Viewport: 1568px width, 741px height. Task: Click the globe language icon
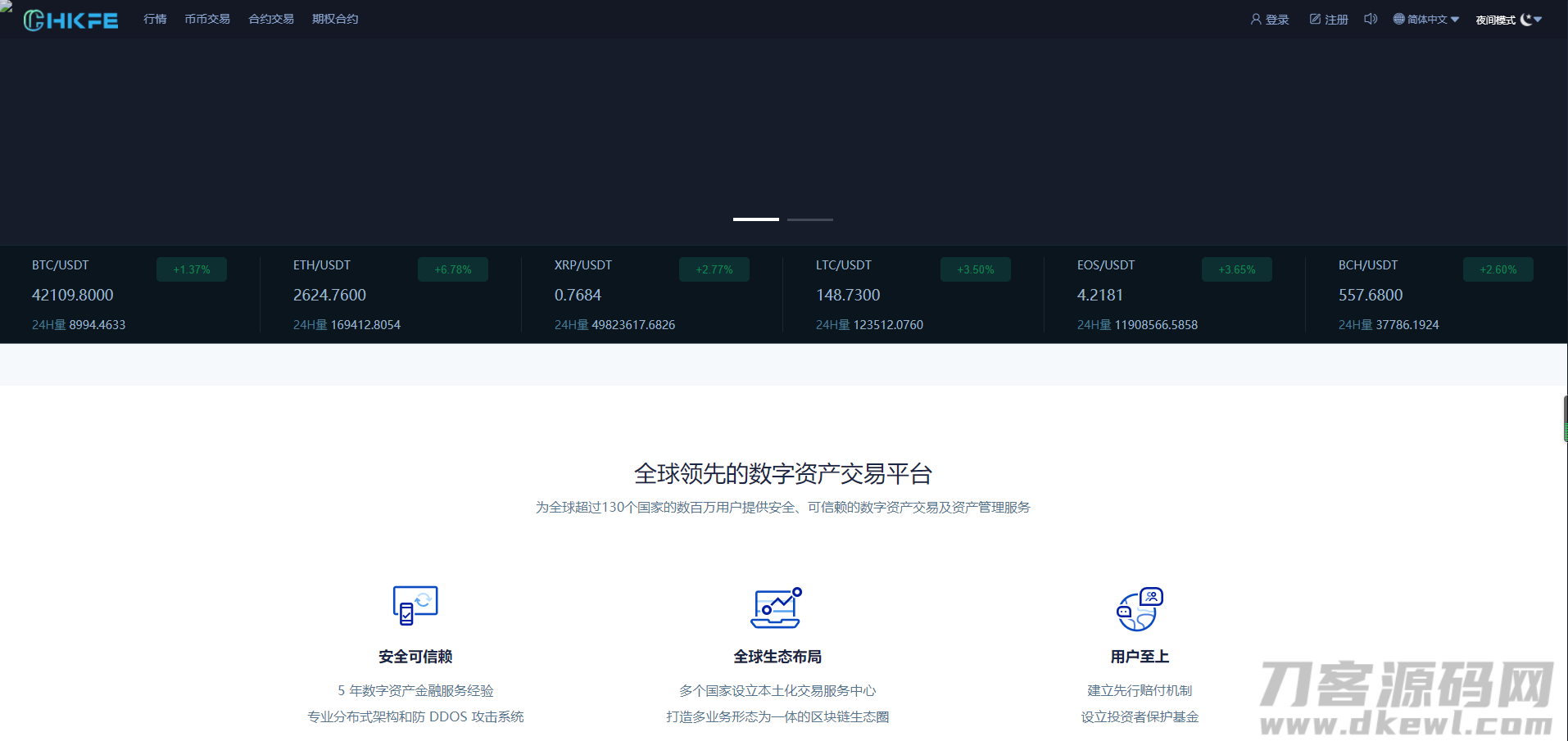click(1399, 19)
